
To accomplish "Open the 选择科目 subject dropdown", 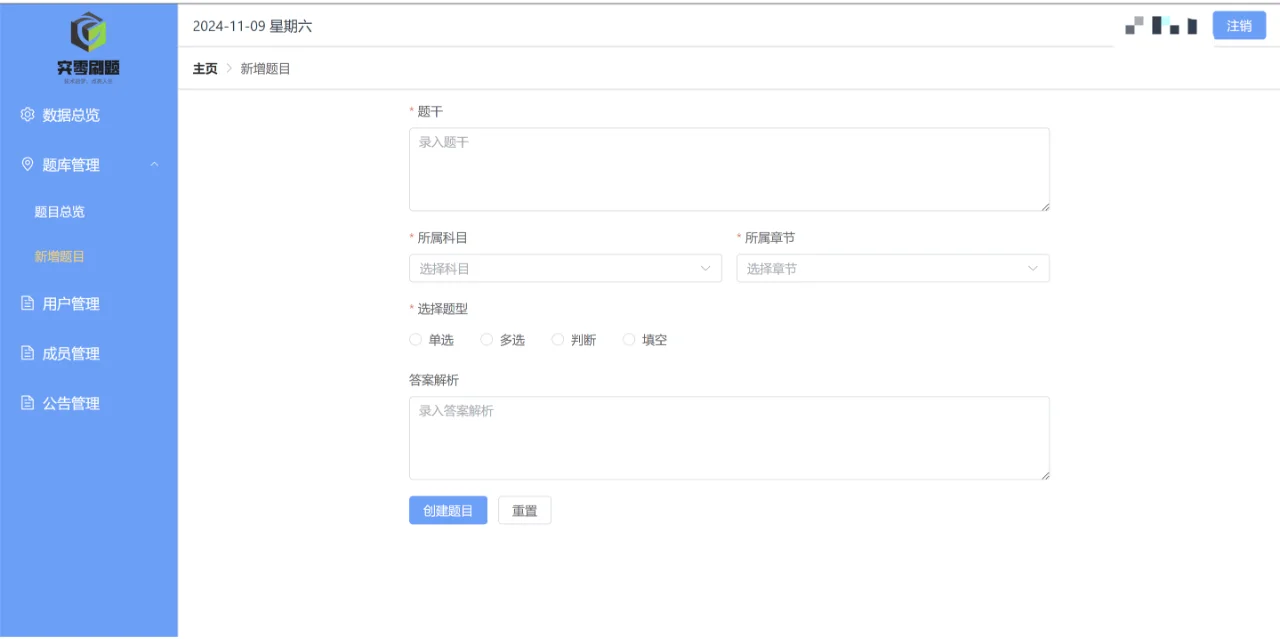I will pyautogui.click(x=565, y=267).
